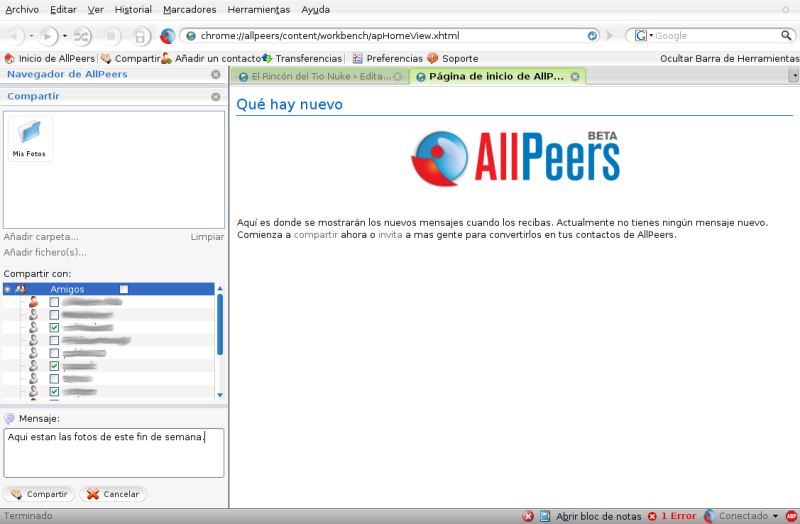This screenshot has width=800, height=524.
Task: Check the fourth contact's checkbox under Amigos
Action: (54, 340)
